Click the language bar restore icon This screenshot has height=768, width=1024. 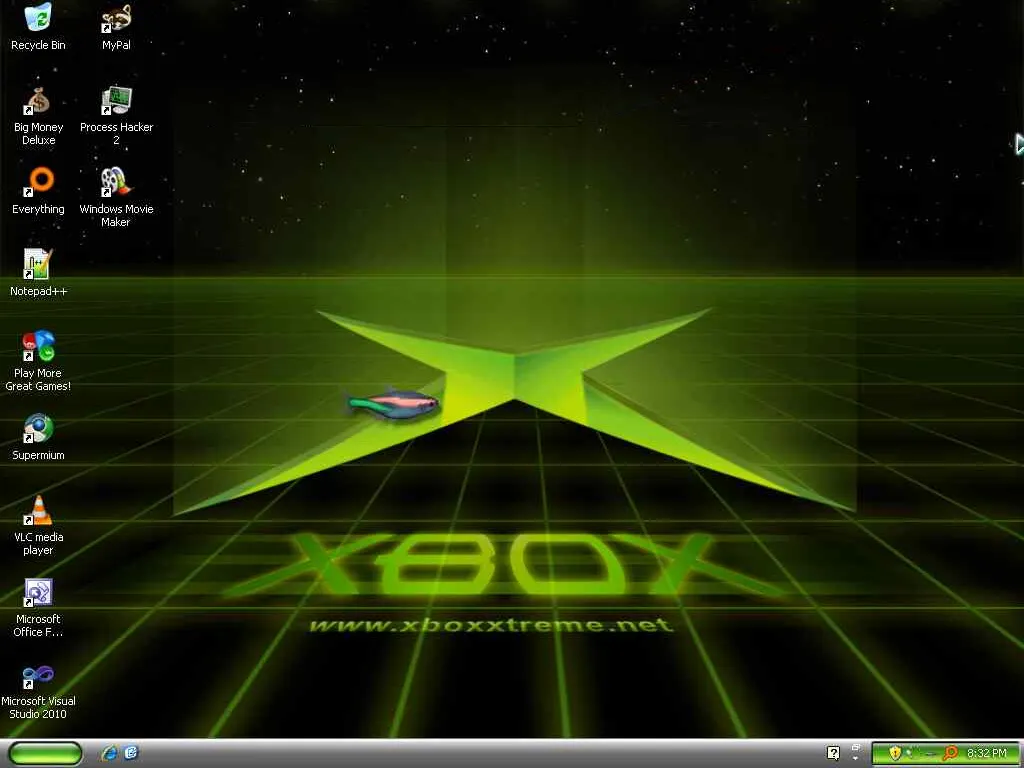coord(856,747)
